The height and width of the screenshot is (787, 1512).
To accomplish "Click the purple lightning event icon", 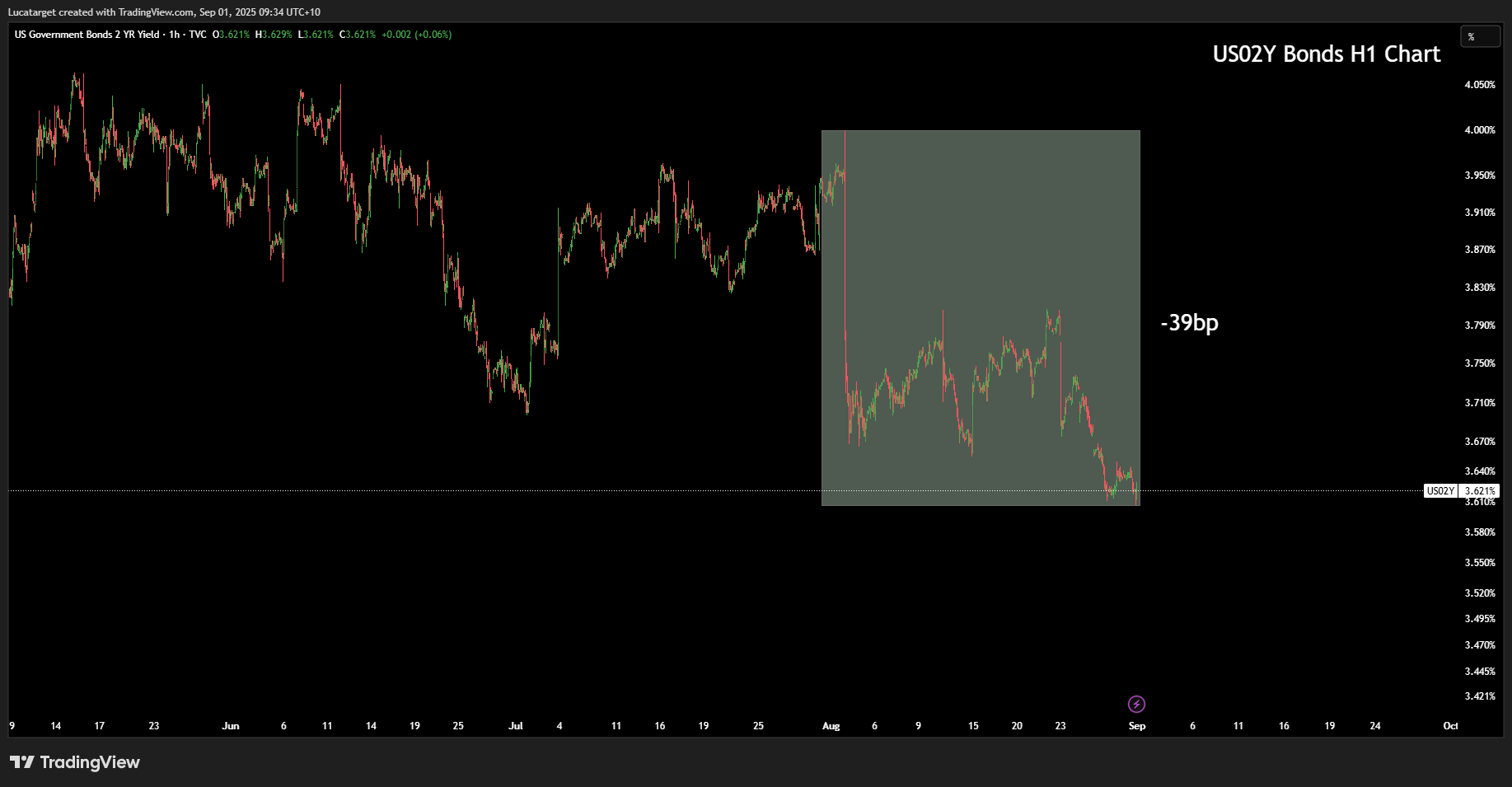I will [x=1136, y=704].
